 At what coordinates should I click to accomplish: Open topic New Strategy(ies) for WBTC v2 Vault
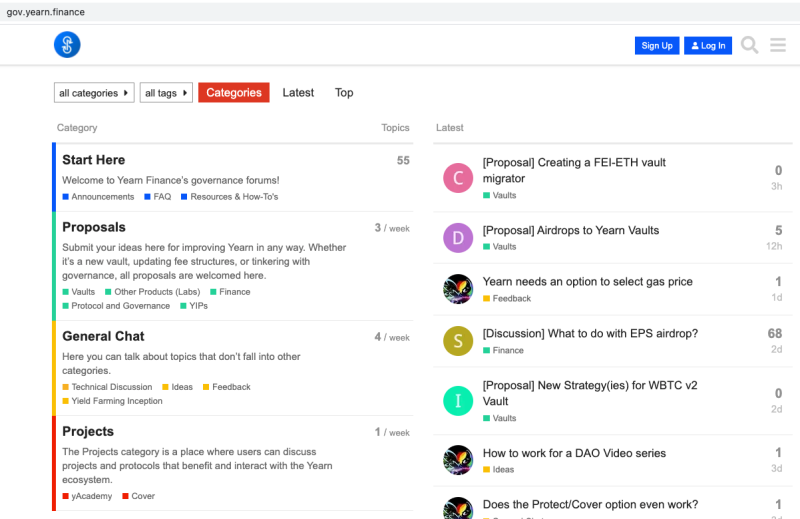(590, 393)
